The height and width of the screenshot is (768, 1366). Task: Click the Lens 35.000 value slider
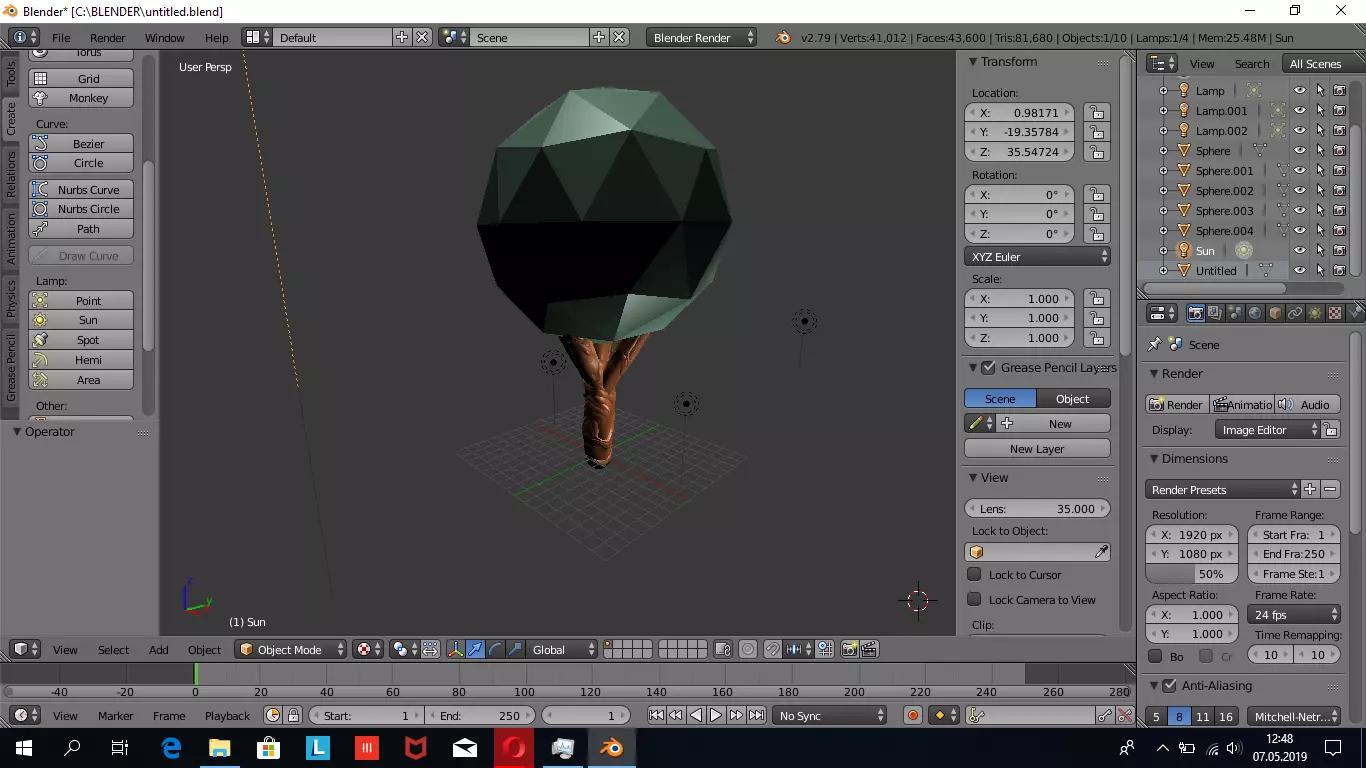pos(1037,508)
